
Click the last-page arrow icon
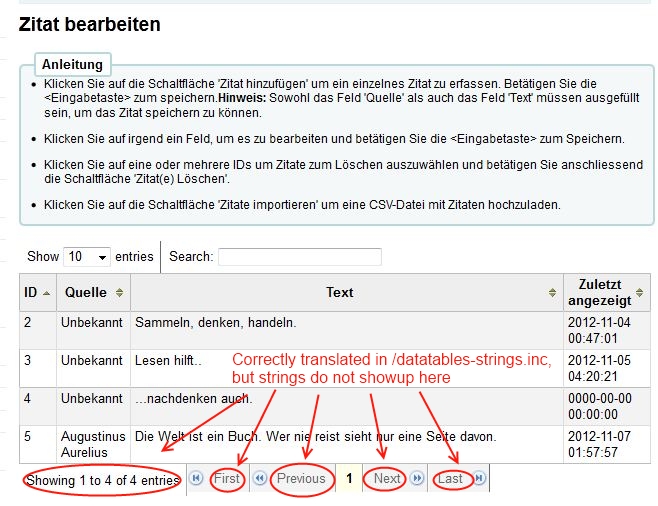click(479, 479)
